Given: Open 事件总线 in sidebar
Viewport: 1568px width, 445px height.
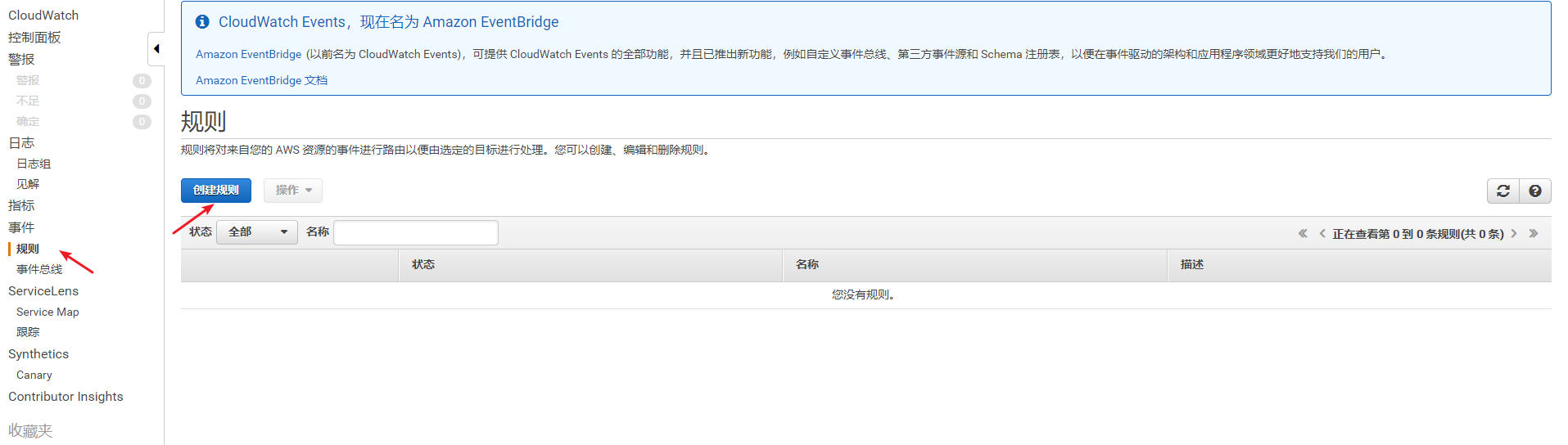Looking at the screenshot, I should click(x=39, y=269).
